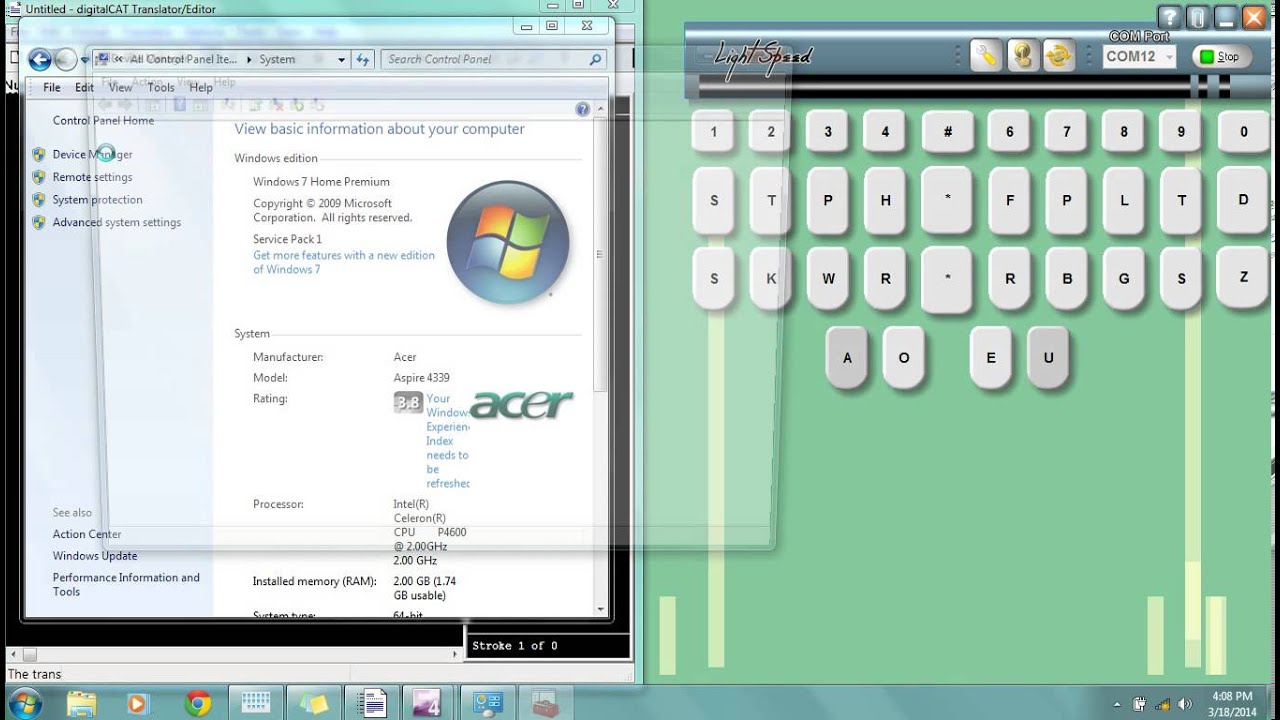Click the LightSpeed yellow refresh arrows icon
This screenshot has width=1280, height=720.
click(1058, 56)
